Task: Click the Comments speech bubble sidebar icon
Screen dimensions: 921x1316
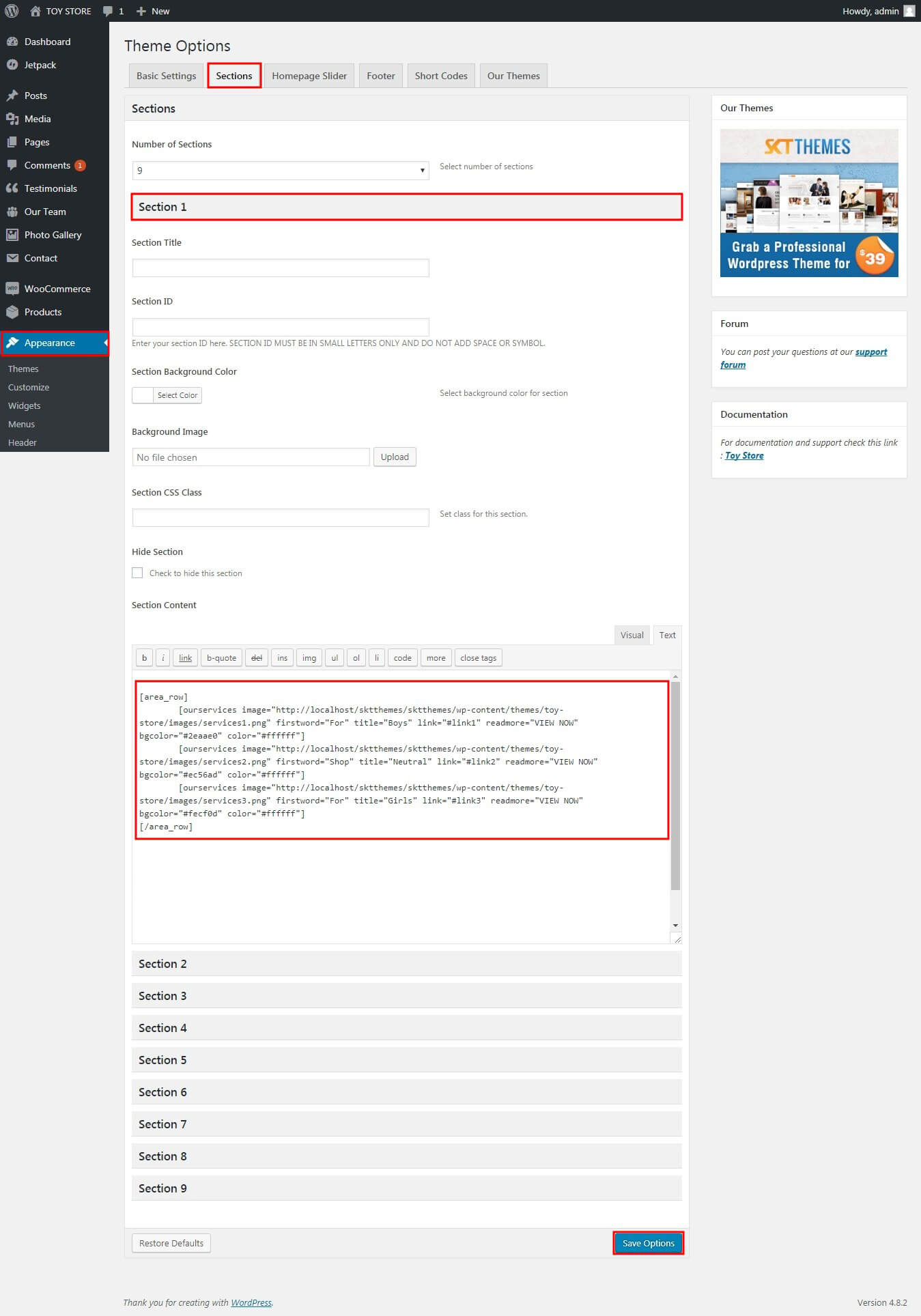Action: (12, 165)
